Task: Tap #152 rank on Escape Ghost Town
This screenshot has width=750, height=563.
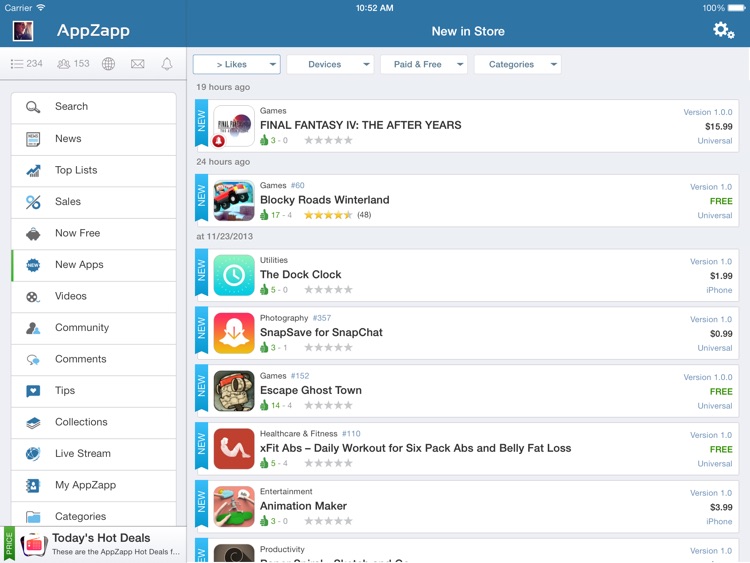Action: coord(300,376)
